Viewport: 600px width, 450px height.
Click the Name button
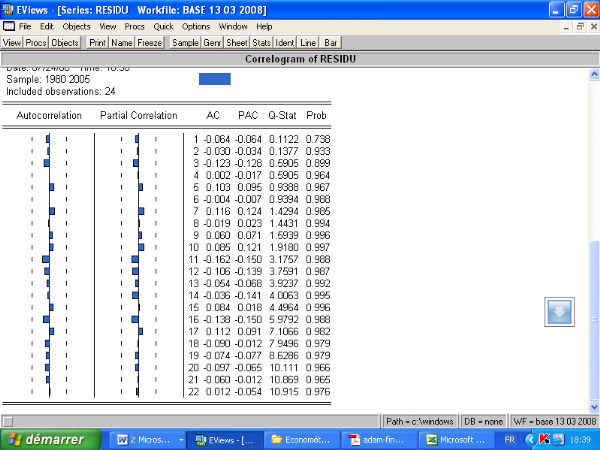click(122, 42)
